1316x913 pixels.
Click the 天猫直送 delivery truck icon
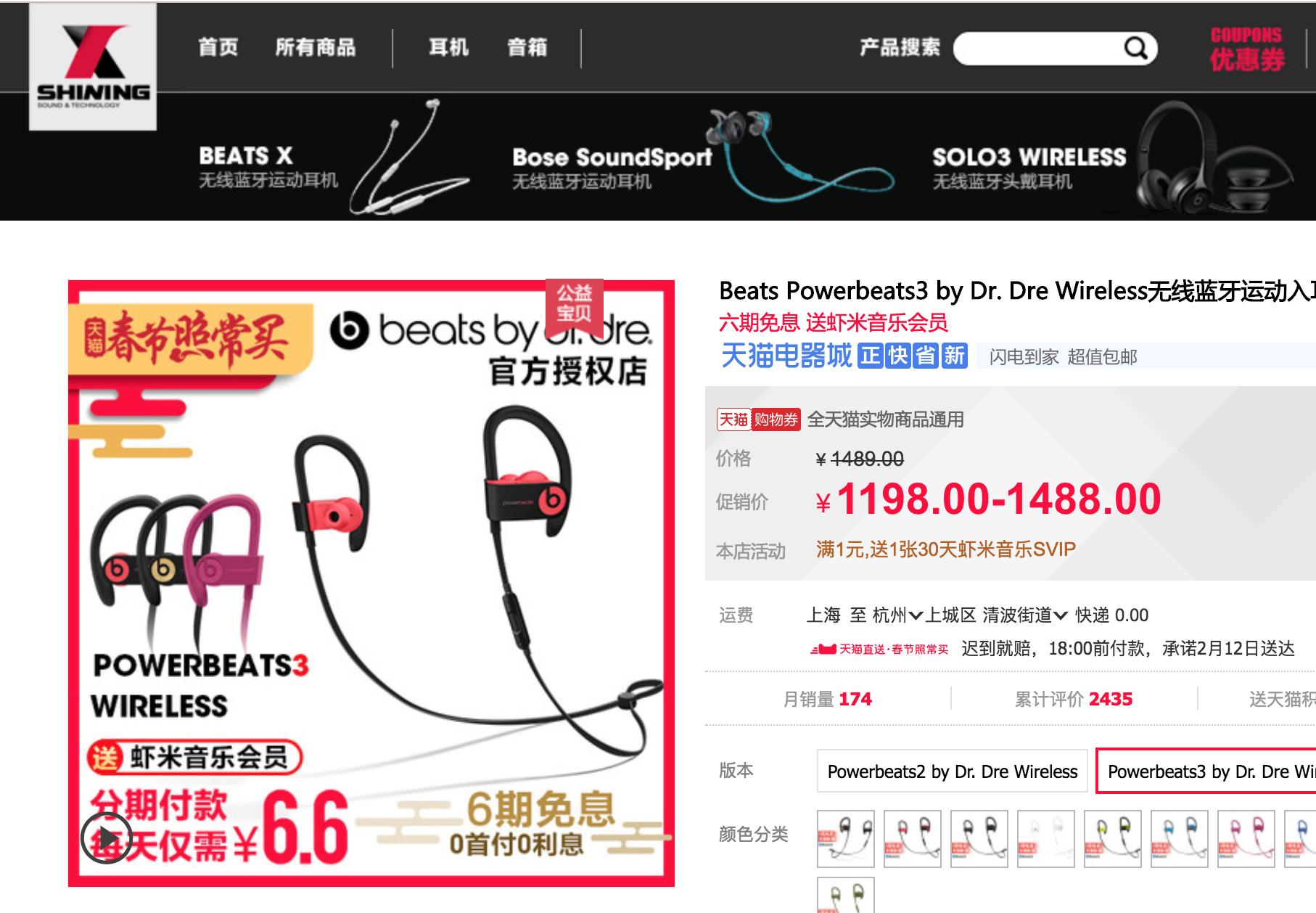(x=823, y=649)
